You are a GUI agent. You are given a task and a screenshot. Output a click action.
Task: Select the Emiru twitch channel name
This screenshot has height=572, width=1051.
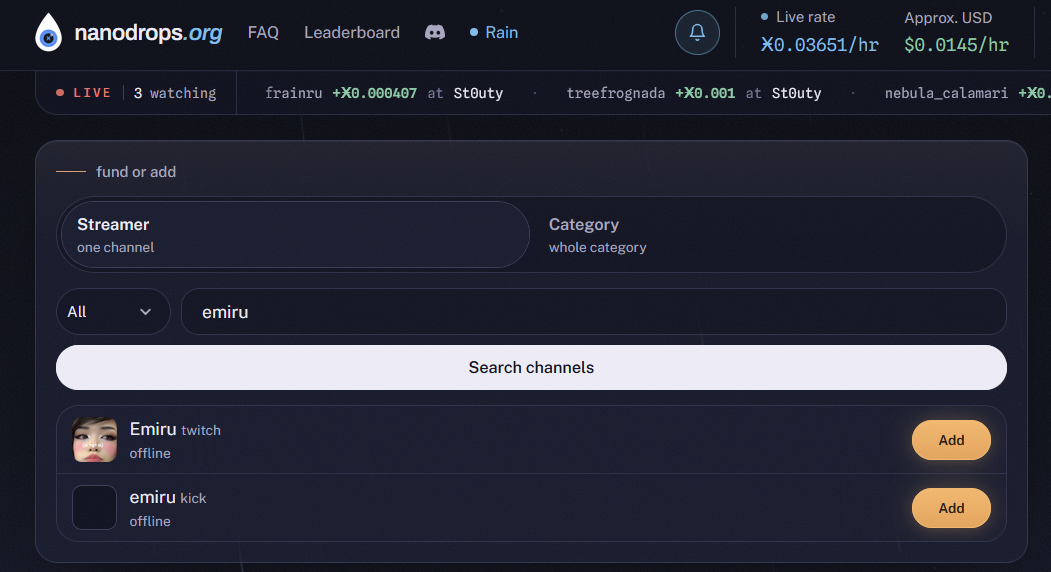tap(153, 429)
